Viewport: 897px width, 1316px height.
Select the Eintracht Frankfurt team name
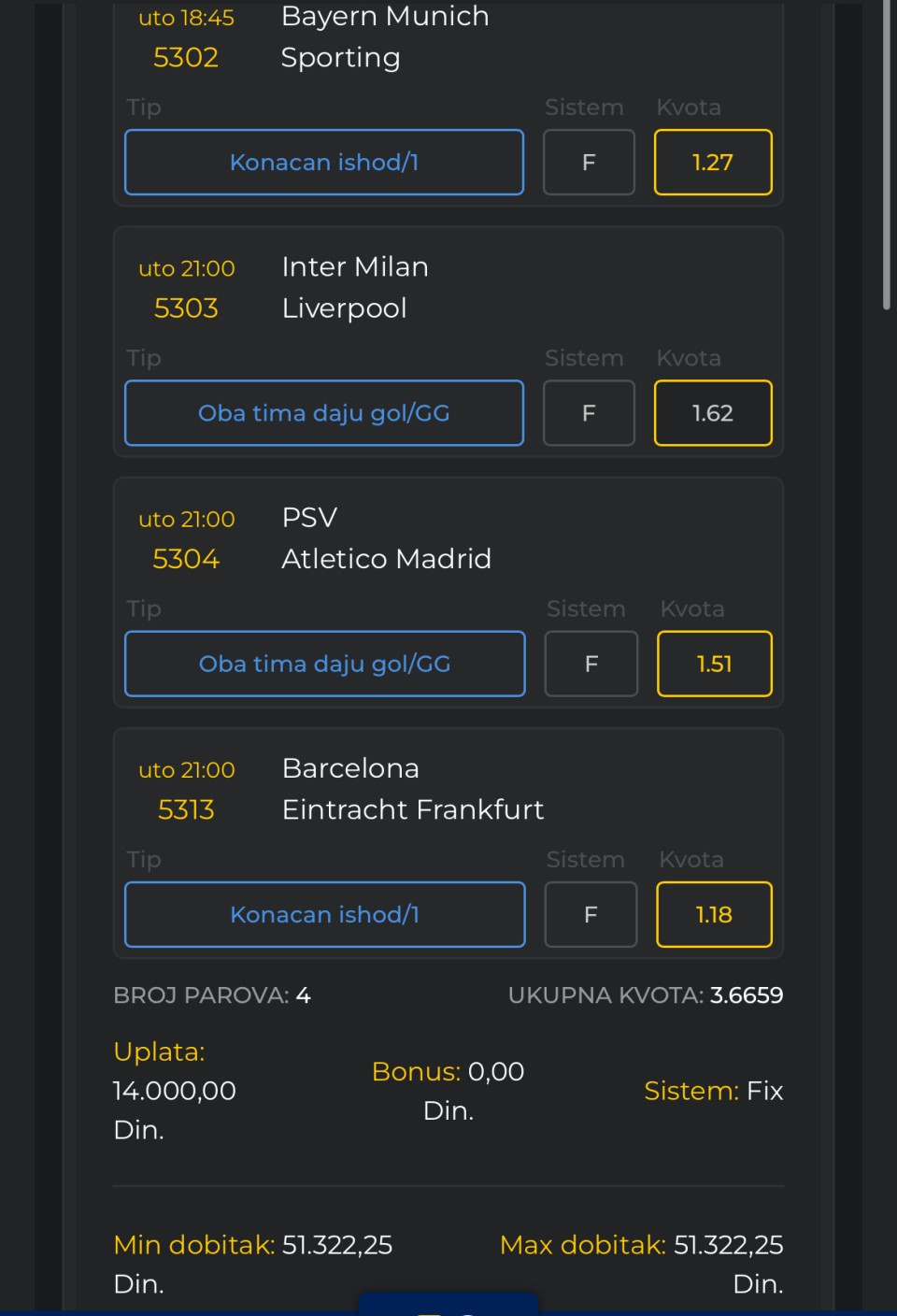413,809
